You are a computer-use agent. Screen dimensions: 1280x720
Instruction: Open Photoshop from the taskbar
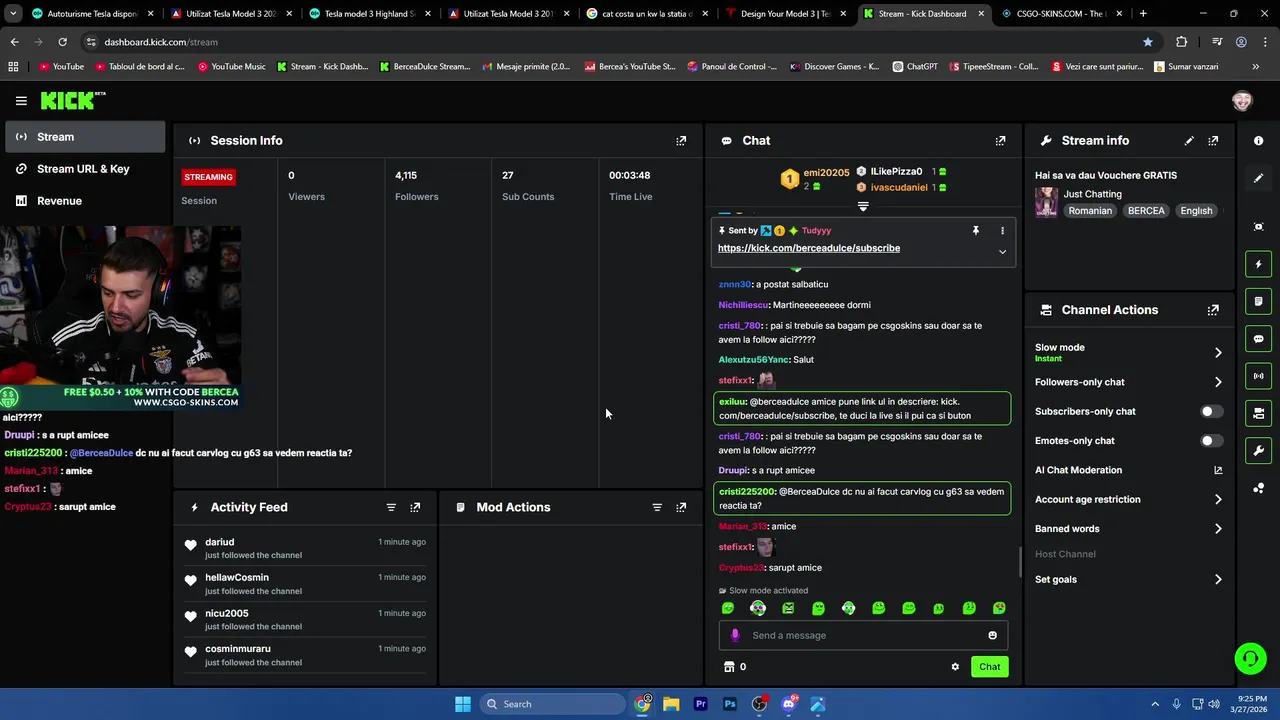(x=730, y=704)
